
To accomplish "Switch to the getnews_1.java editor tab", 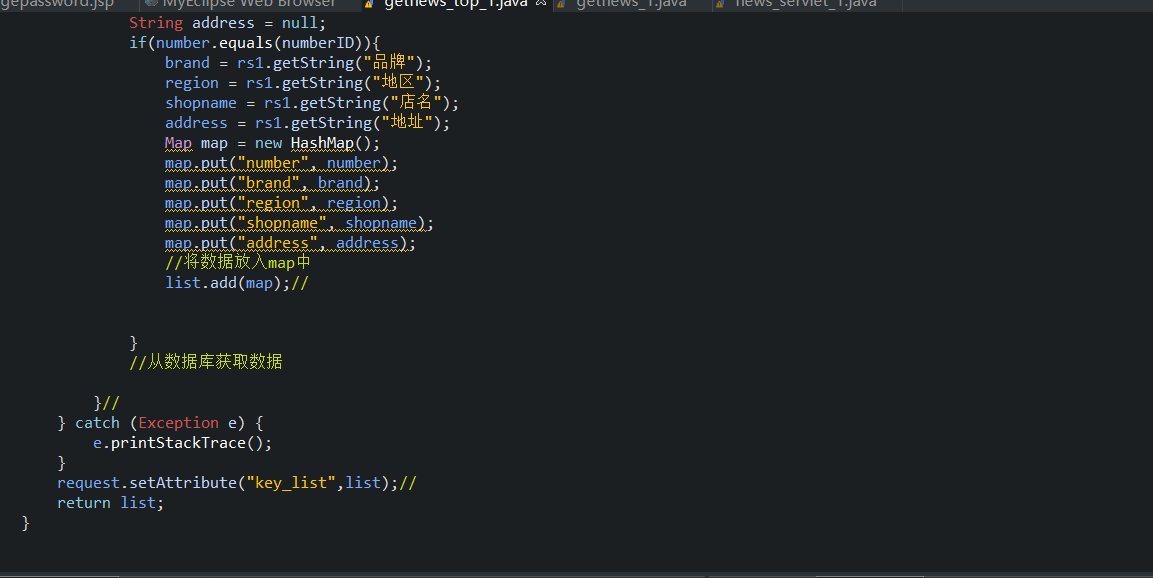I will pyautogui.click(x=630, y=4).
